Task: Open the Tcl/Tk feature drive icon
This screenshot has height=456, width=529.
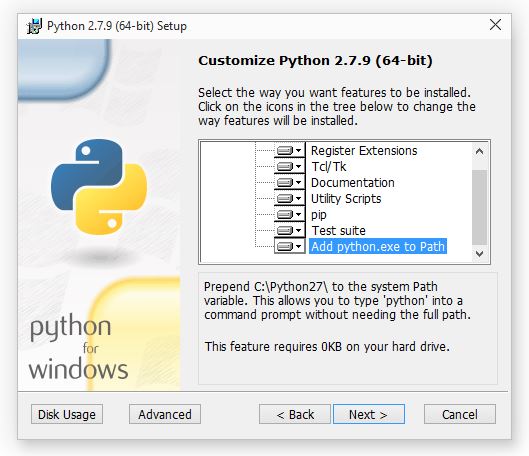Action: (289, 166)
